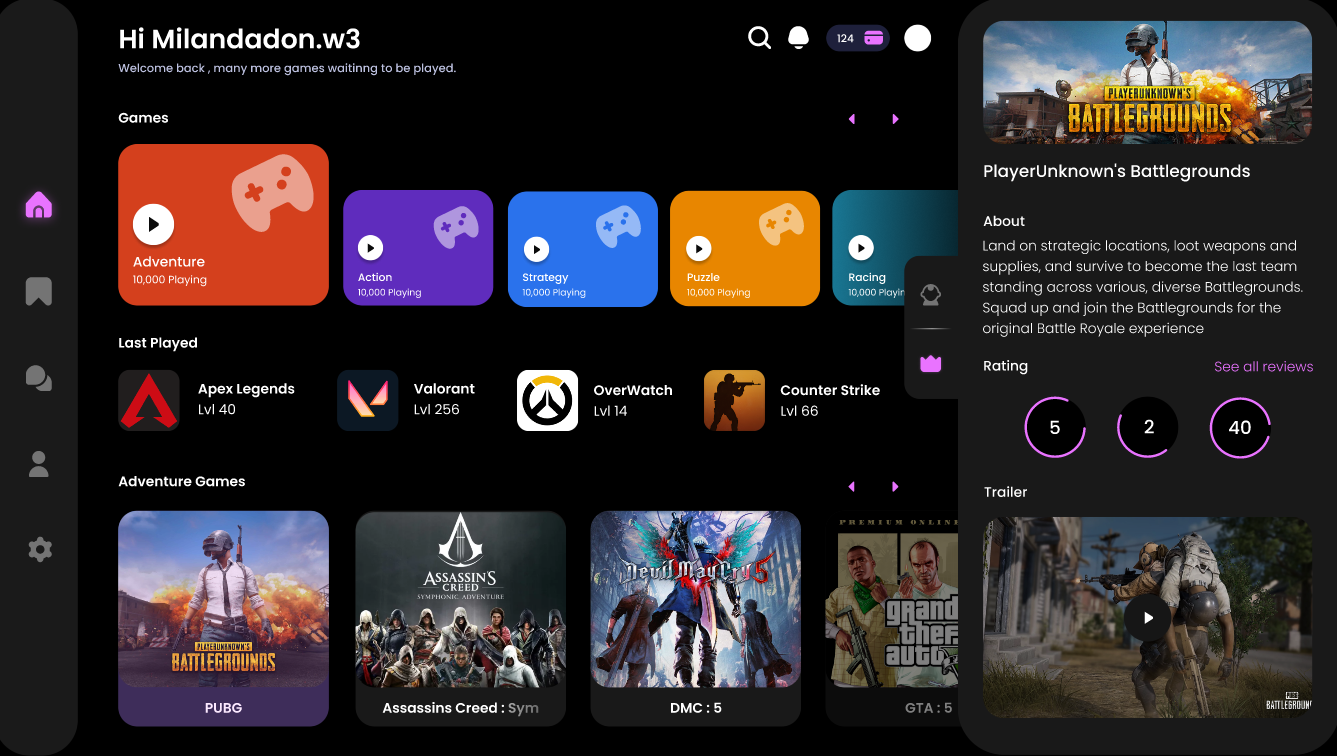This screenshot has width=1337, height=756.
Task: Click the Adventure Games heading
Action: 182,481
